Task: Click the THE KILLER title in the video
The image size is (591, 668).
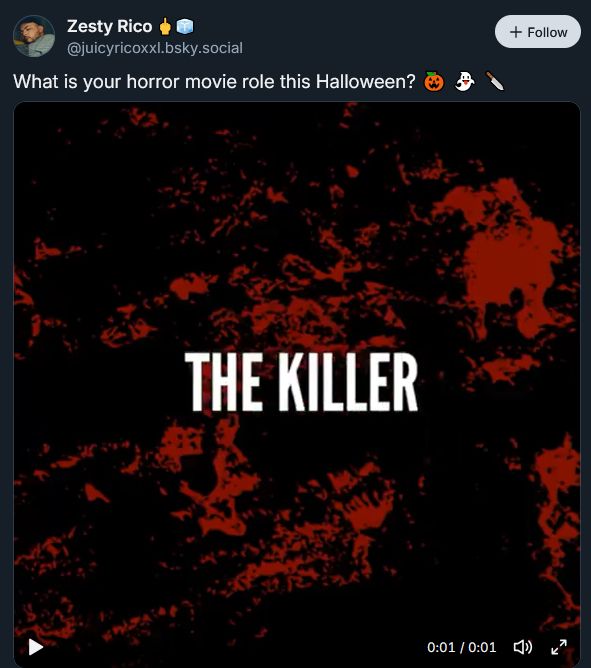Action: click(301, 382)
